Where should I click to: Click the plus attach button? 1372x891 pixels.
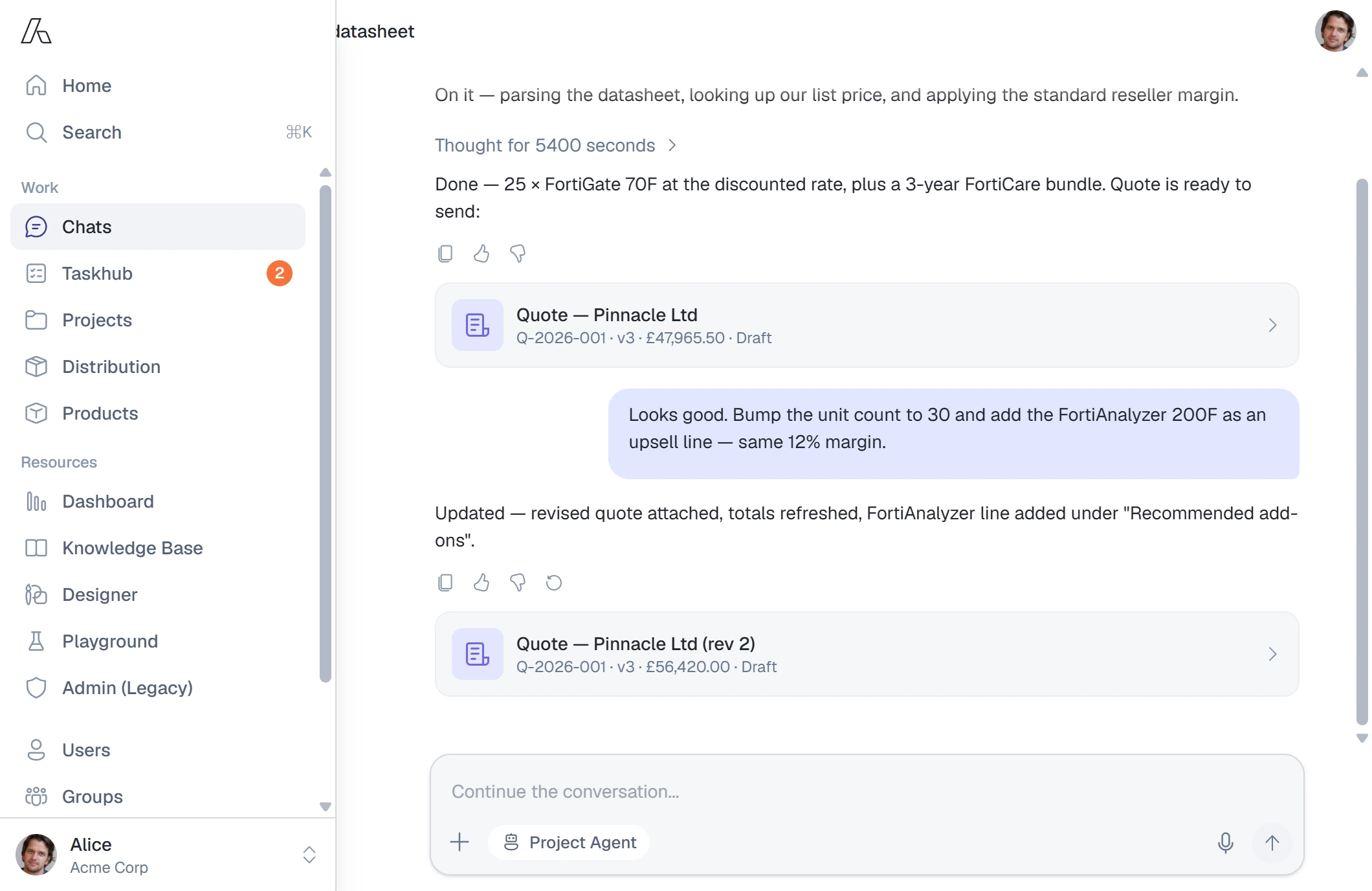459,842
